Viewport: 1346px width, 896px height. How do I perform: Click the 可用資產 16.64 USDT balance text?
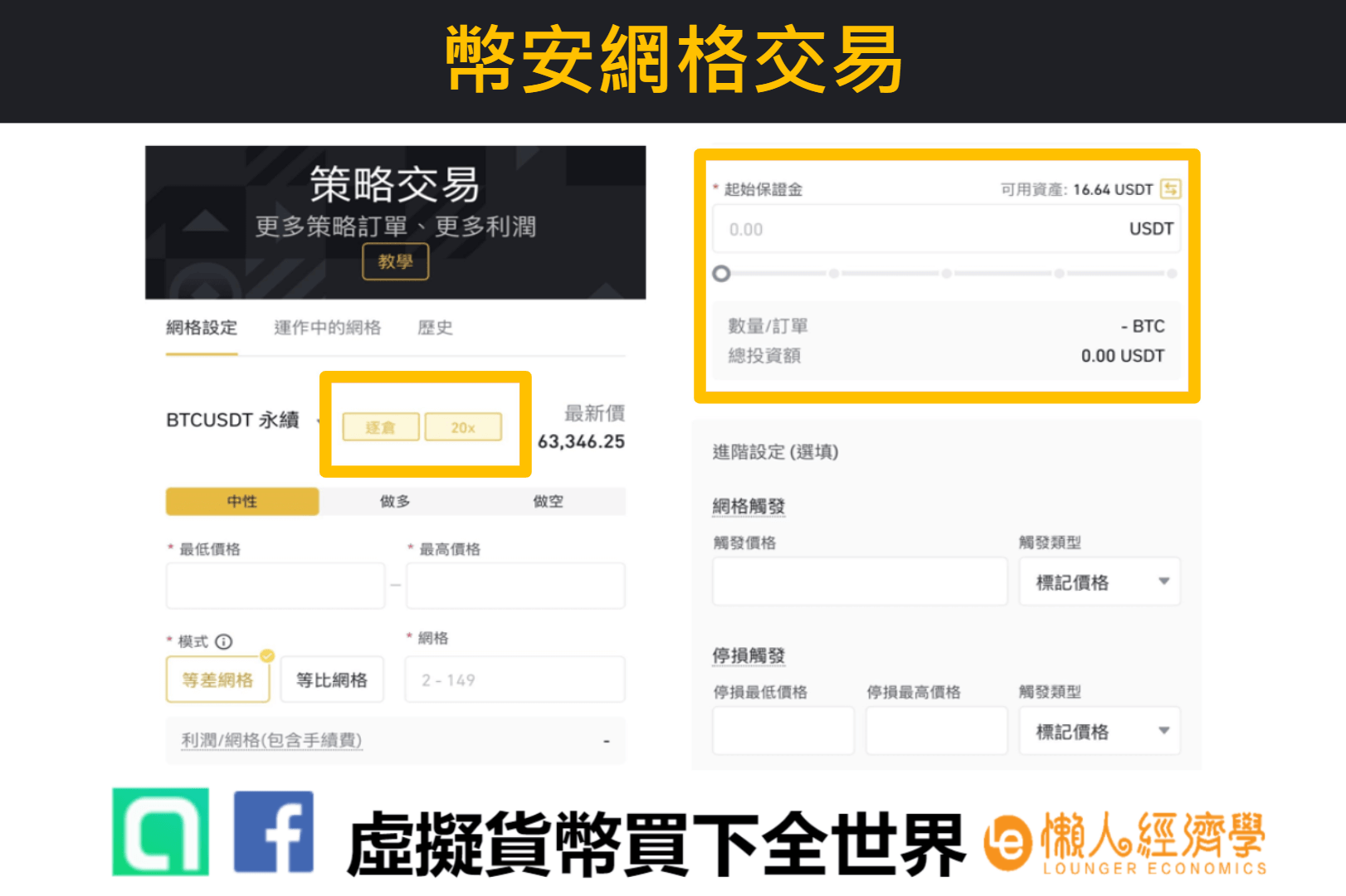click(1076, 189)
